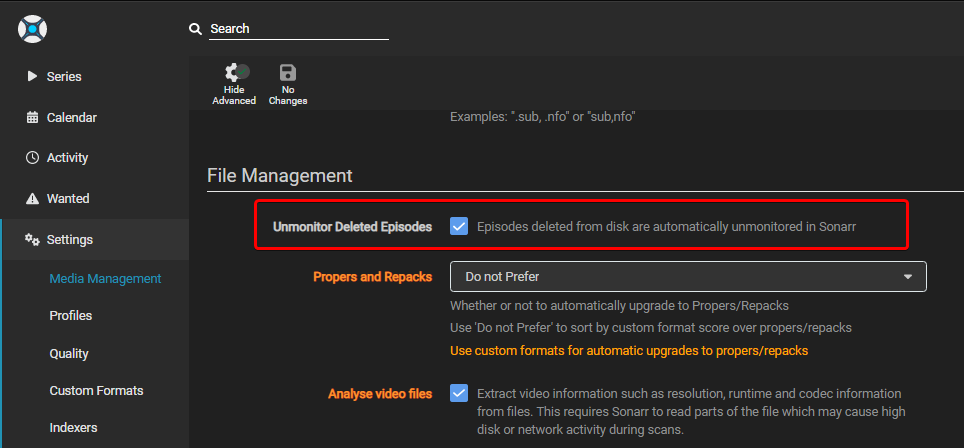This screenshot has height=448, width=964.
Task: Click the search magnifier icon
Action: click(x=196, y=29)
